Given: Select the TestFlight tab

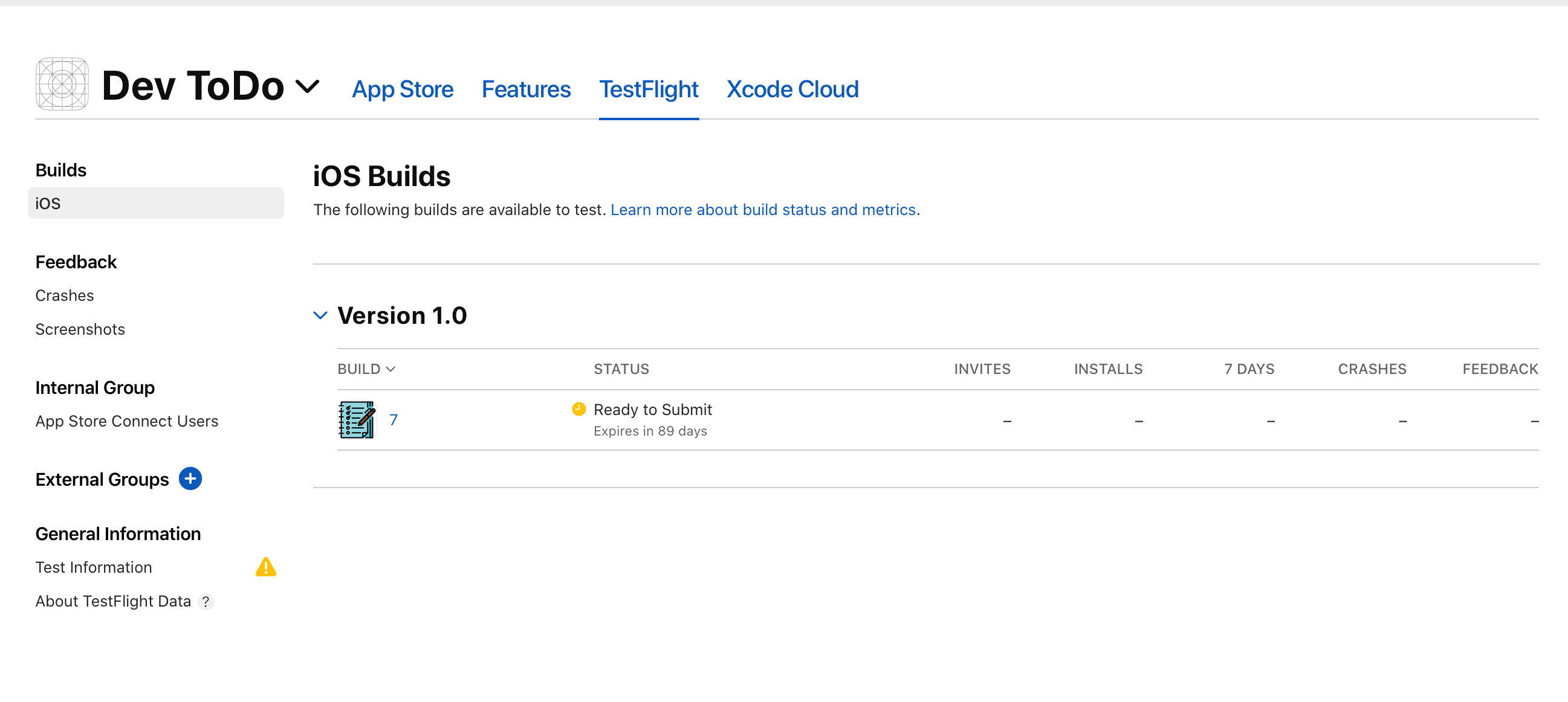Looking at the screenshot, I should [x=648, y=89].
